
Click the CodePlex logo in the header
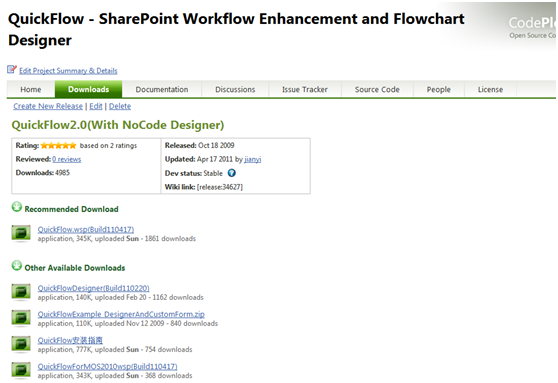point(532,27)
